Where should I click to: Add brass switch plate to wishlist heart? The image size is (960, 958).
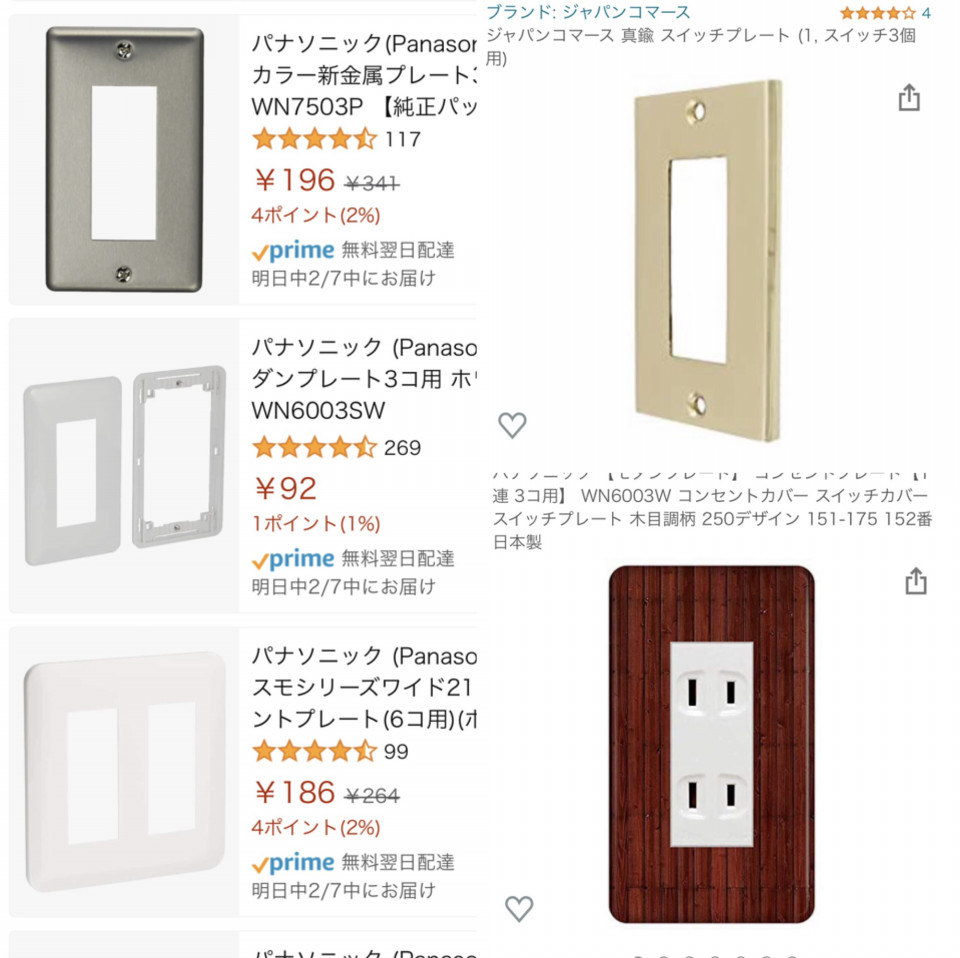click(512, 424)
